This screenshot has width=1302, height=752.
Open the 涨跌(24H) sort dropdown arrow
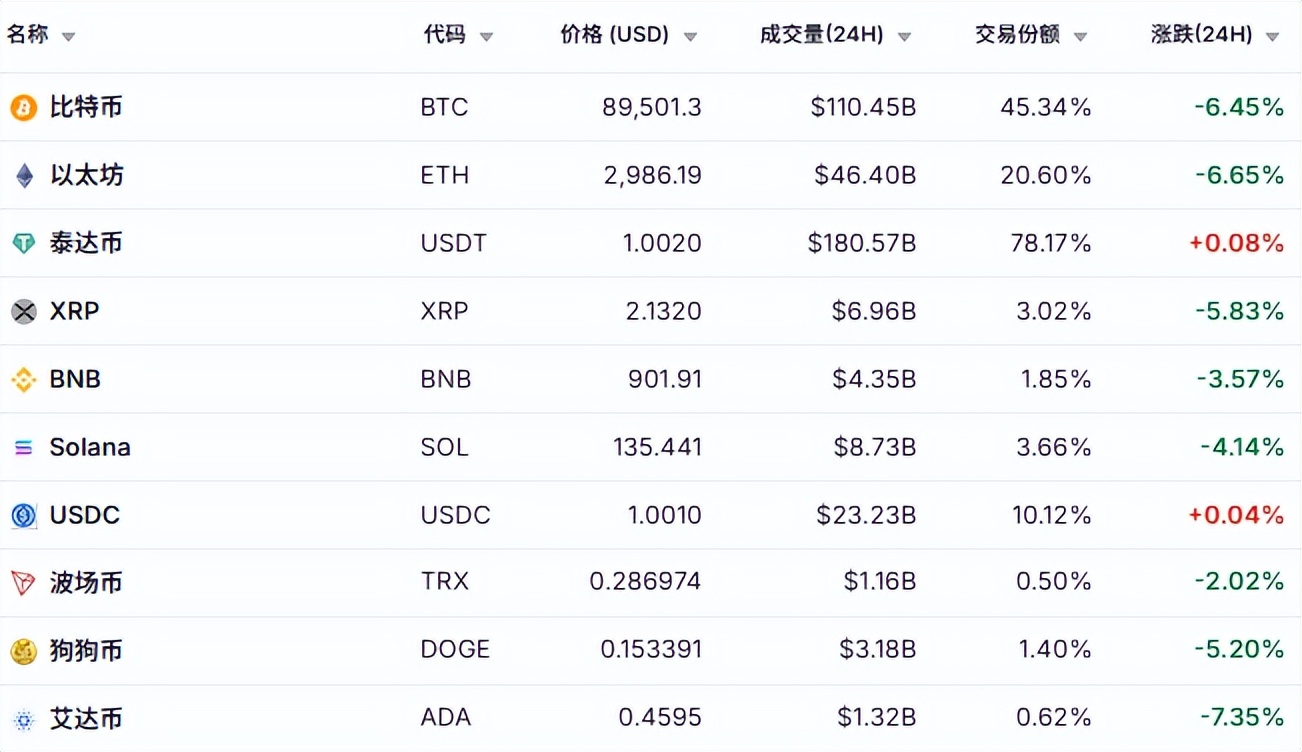[x=1272, y=37]
